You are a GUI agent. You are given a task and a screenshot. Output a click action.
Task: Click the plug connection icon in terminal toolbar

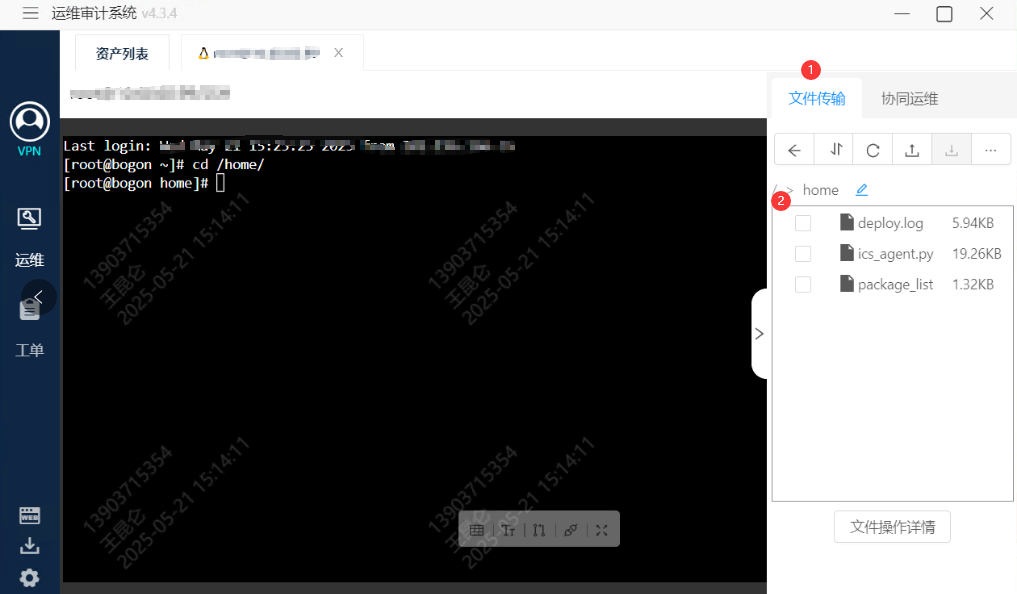570,530
